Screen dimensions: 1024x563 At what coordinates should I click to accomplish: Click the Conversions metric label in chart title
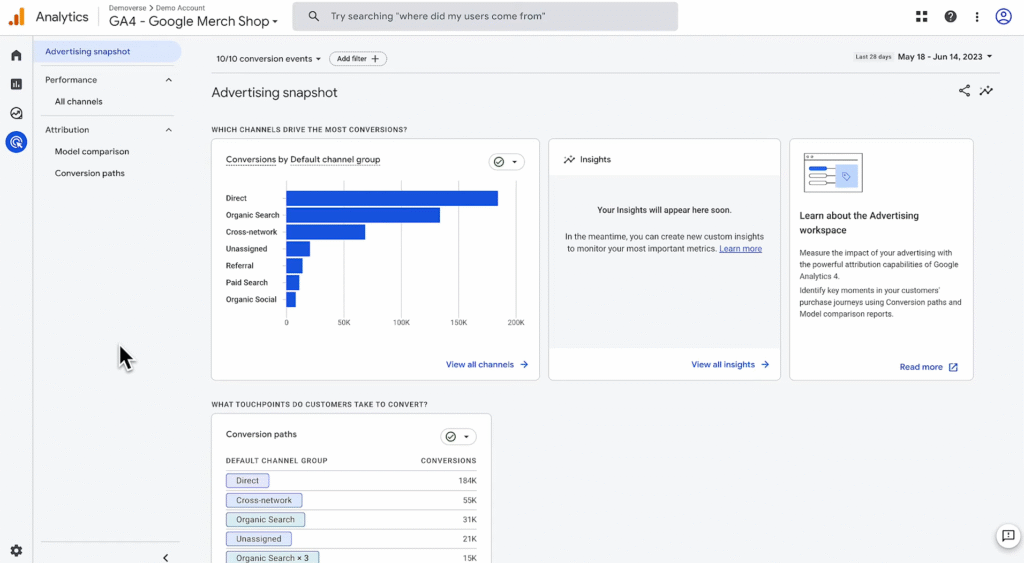251,159
